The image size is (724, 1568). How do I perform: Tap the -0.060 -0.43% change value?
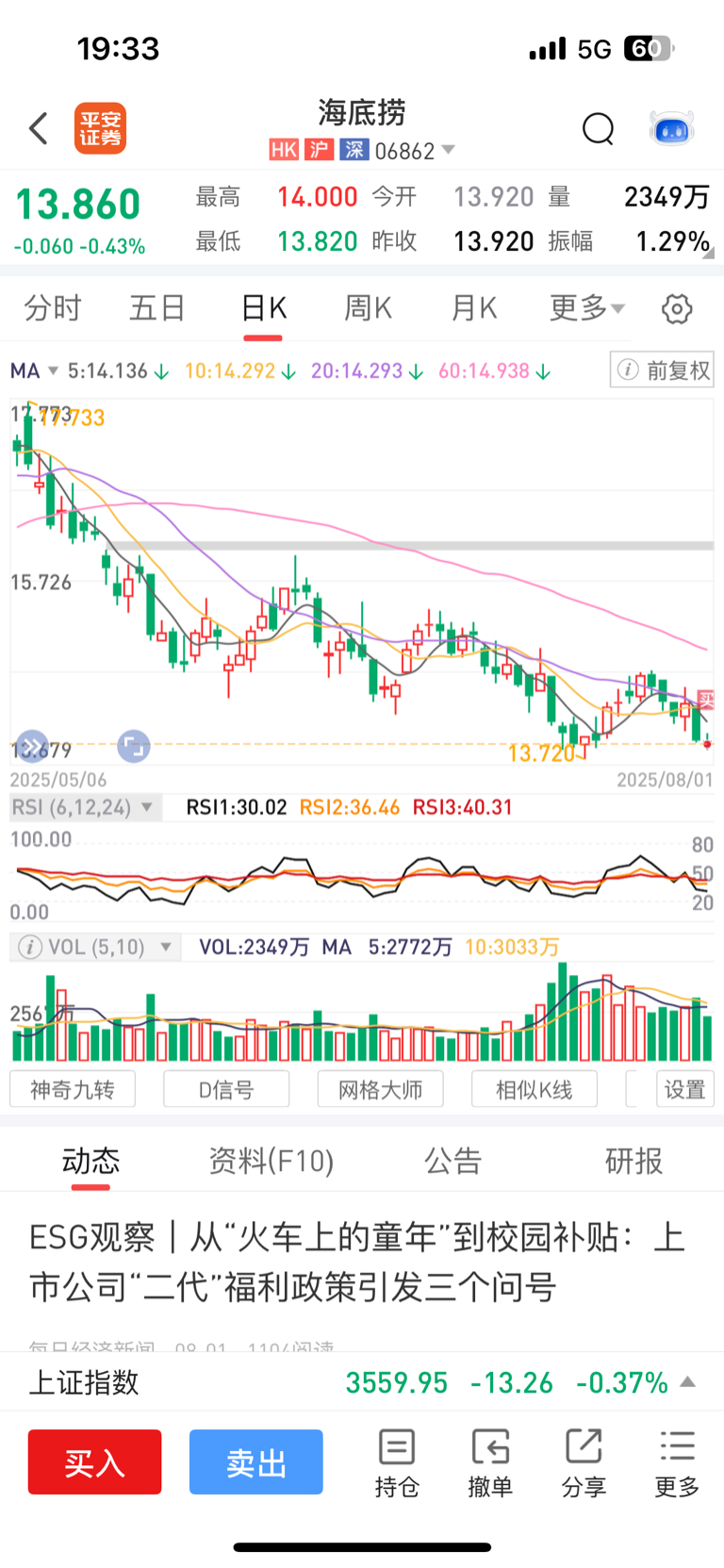(x=79, y=247)
